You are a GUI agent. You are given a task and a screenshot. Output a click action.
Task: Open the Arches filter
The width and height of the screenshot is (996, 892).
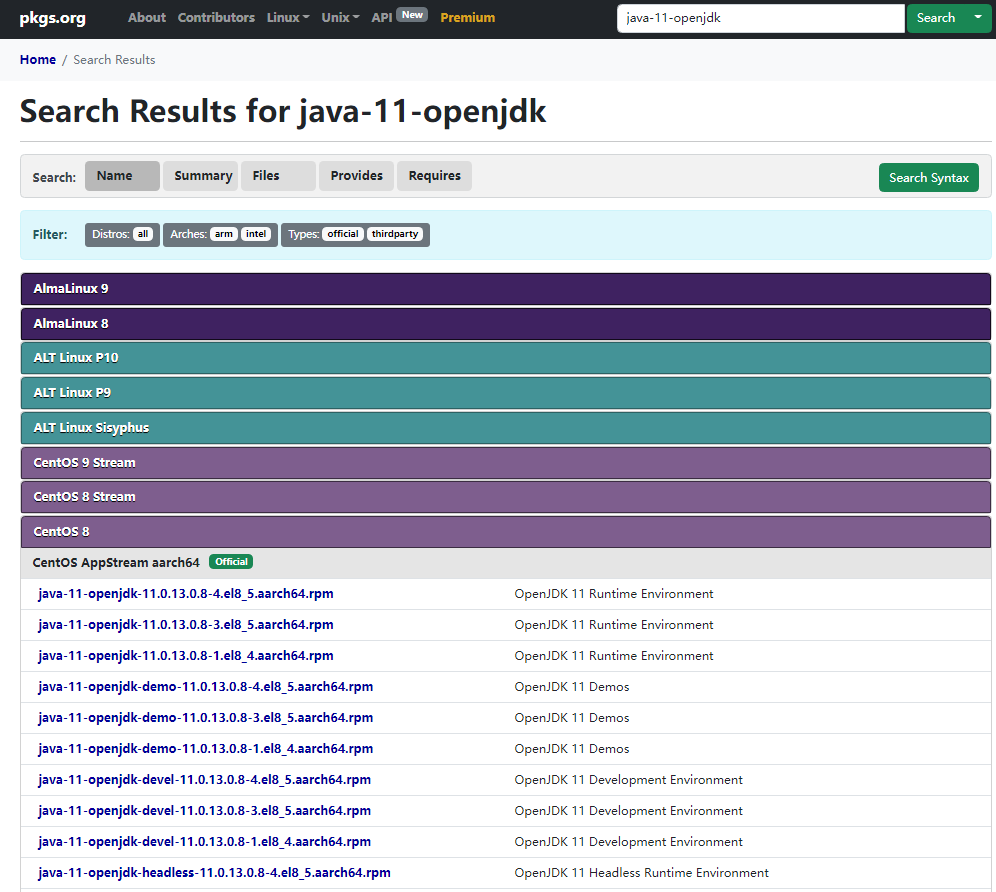(x=220, y=234)
